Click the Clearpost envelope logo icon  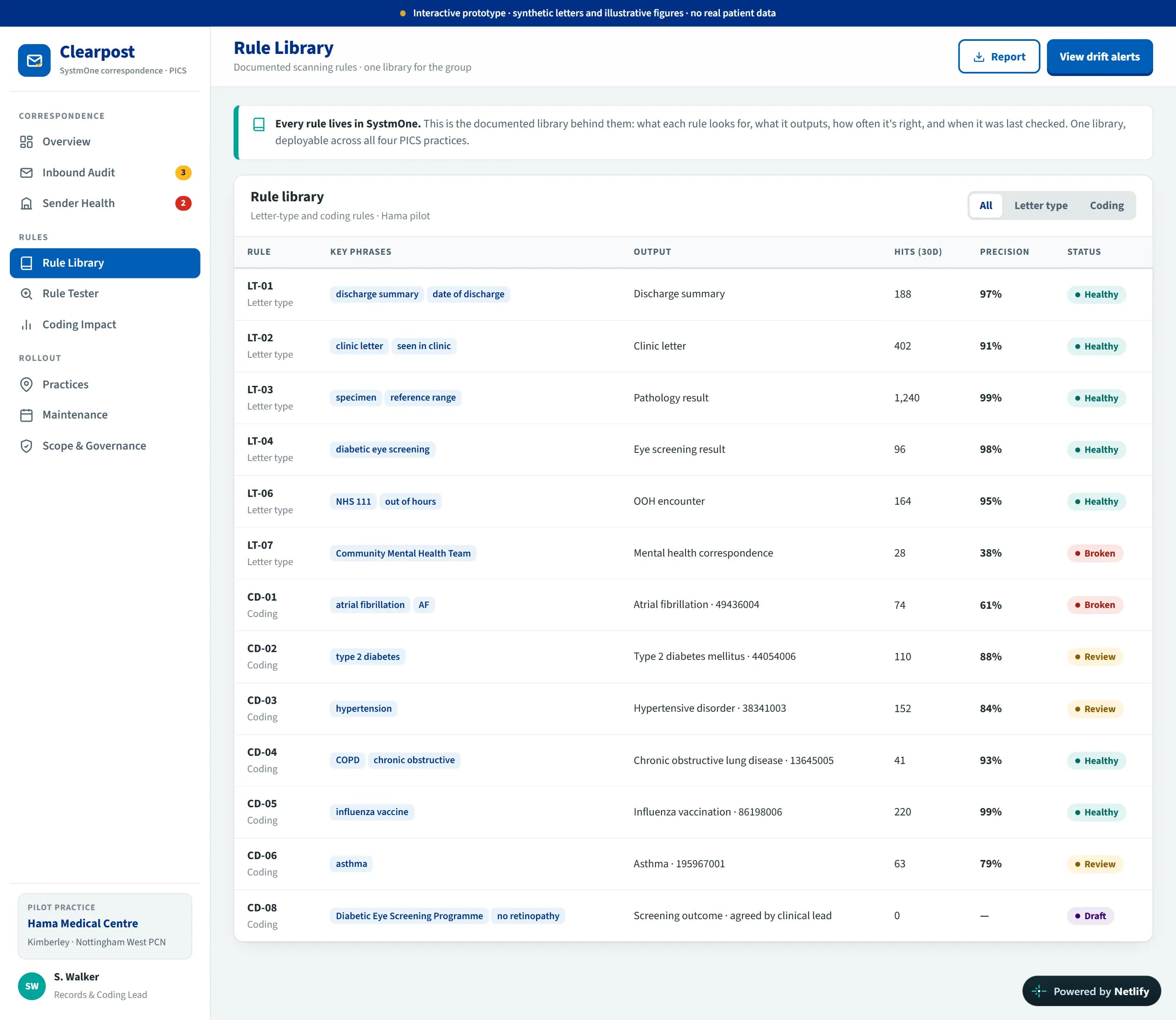point(34,60)
